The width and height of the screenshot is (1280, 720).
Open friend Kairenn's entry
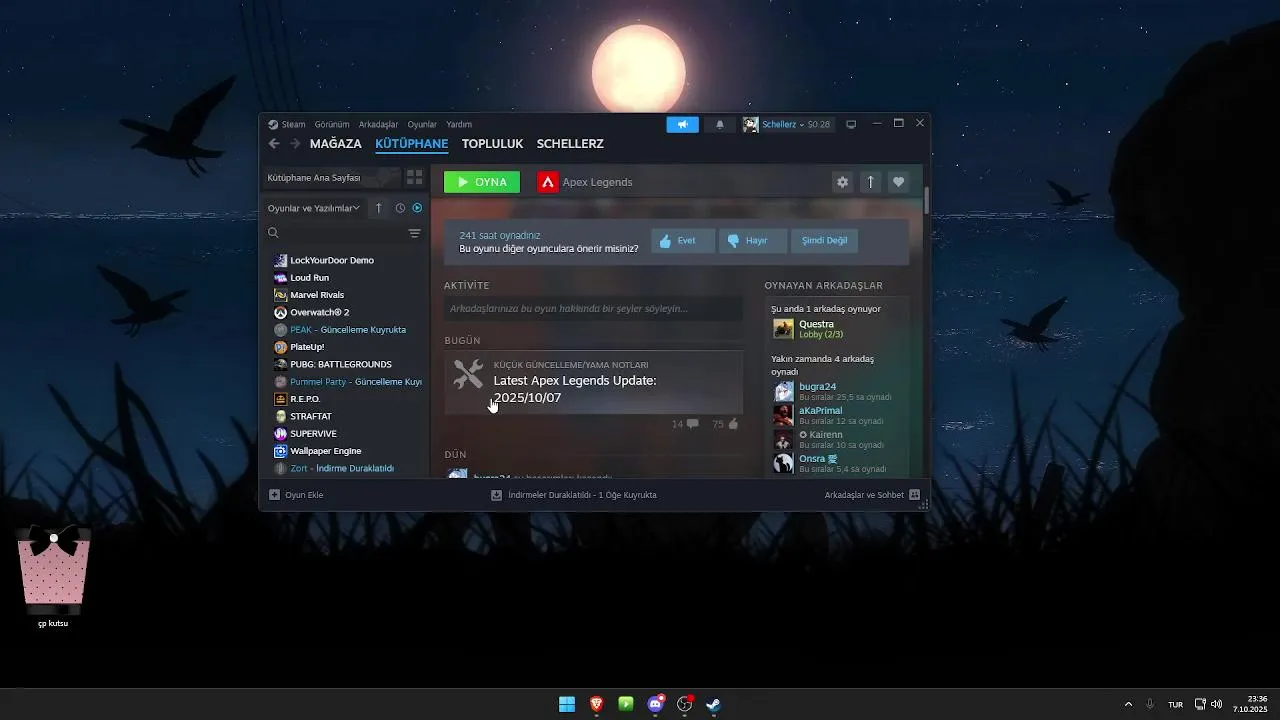838,439
